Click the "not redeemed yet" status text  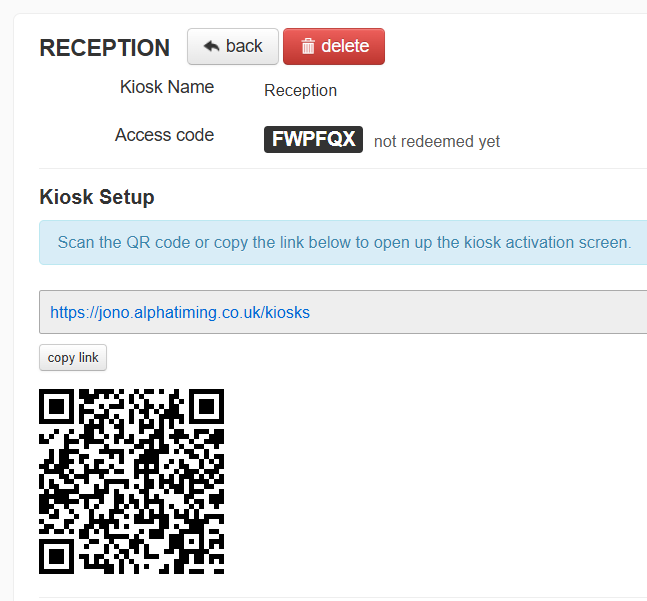click(x=437, y=141)
